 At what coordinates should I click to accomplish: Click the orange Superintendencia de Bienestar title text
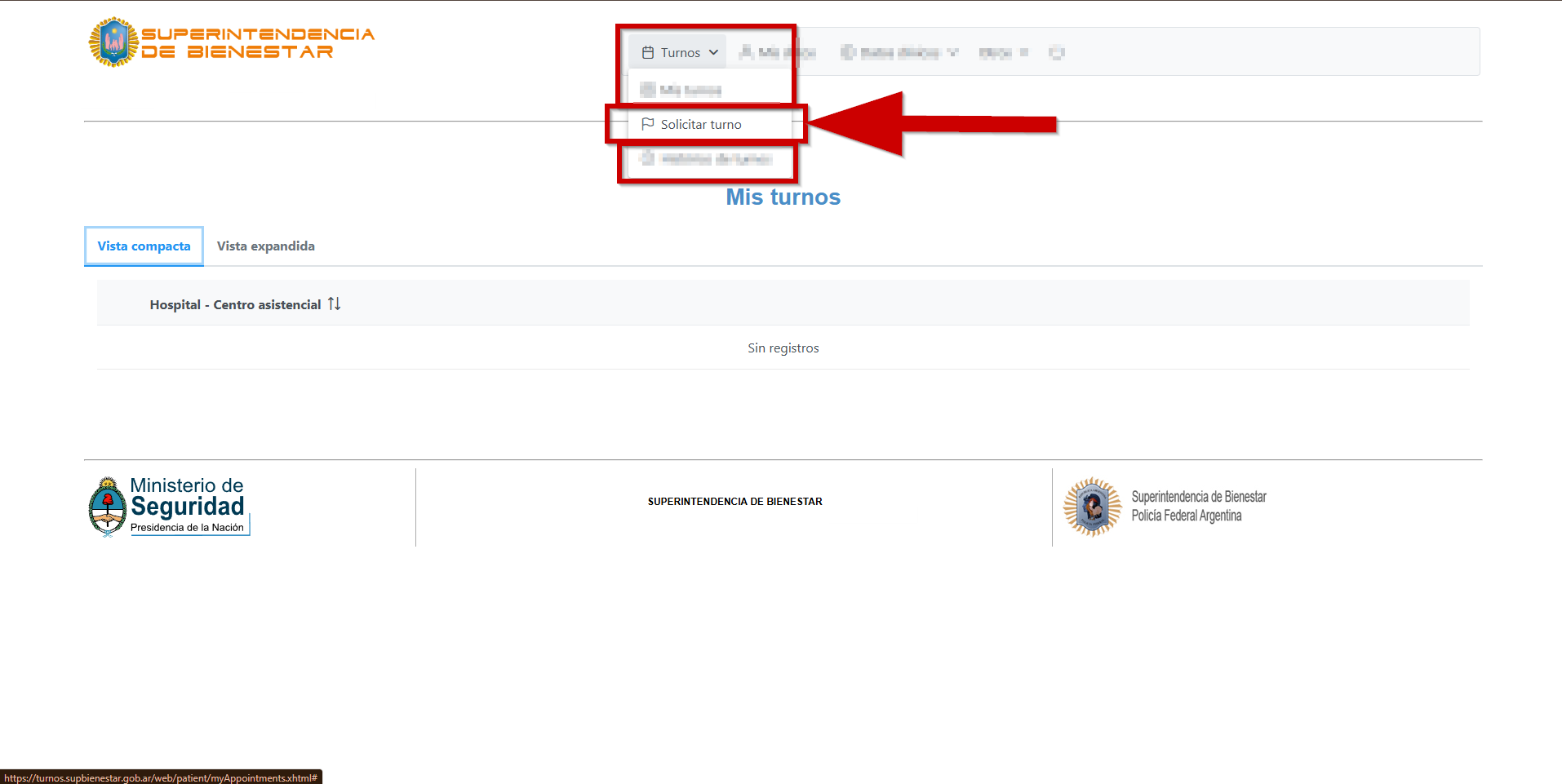point(257,42)
